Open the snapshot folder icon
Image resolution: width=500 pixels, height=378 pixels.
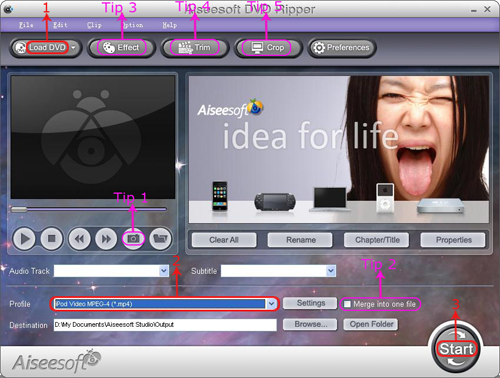click(x=161, y=239)
